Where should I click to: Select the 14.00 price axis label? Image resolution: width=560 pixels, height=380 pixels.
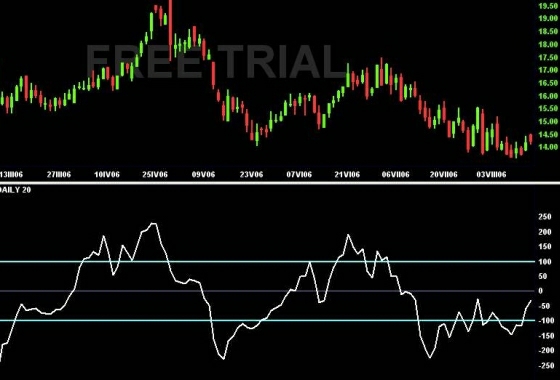point(548,147)
